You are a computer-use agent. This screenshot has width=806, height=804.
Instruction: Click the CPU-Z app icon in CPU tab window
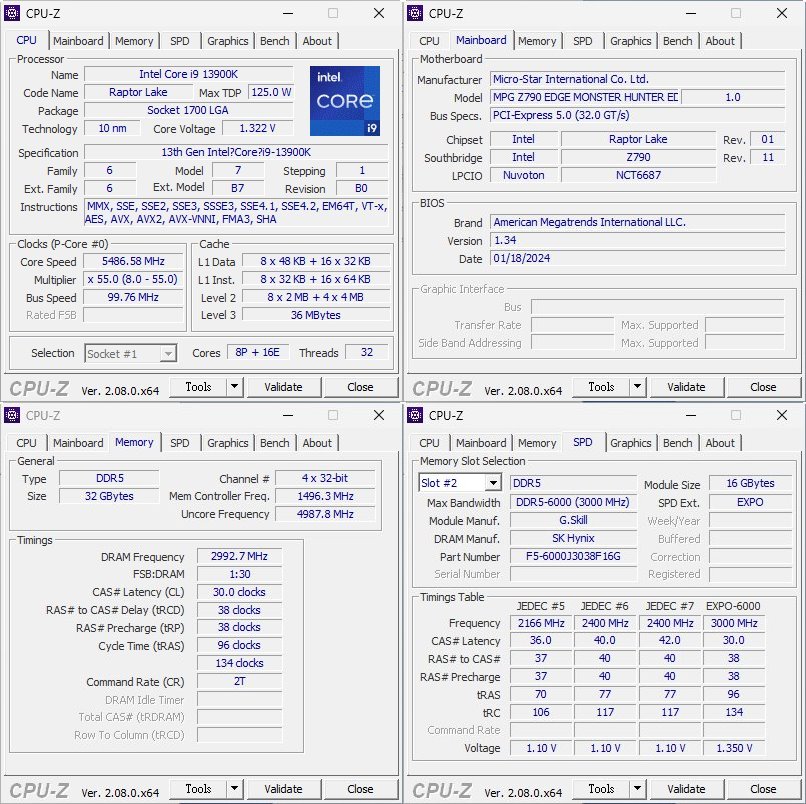(x=12, y=13)
